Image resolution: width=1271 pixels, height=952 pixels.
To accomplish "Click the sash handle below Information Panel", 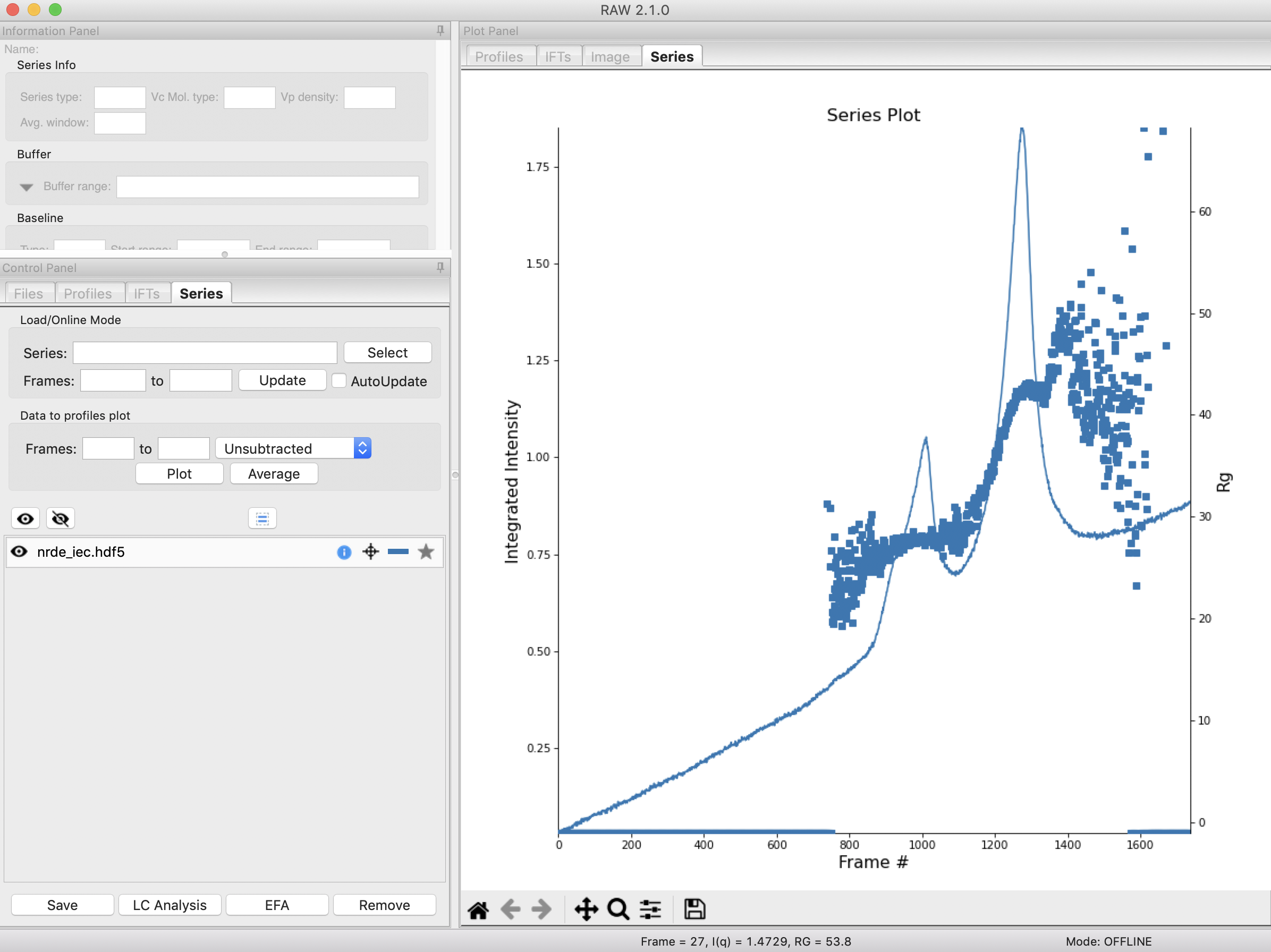I will [225, 254].
